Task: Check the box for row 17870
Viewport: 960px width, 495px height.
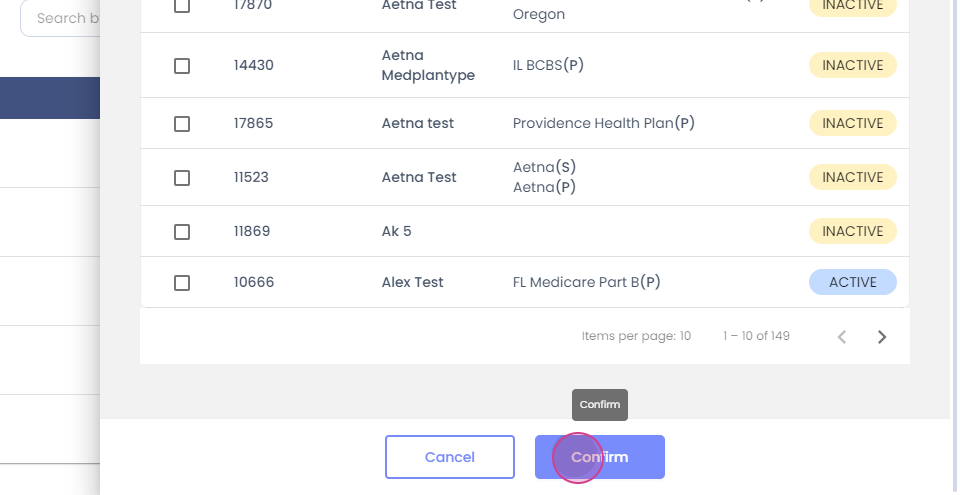Action: 182,6
